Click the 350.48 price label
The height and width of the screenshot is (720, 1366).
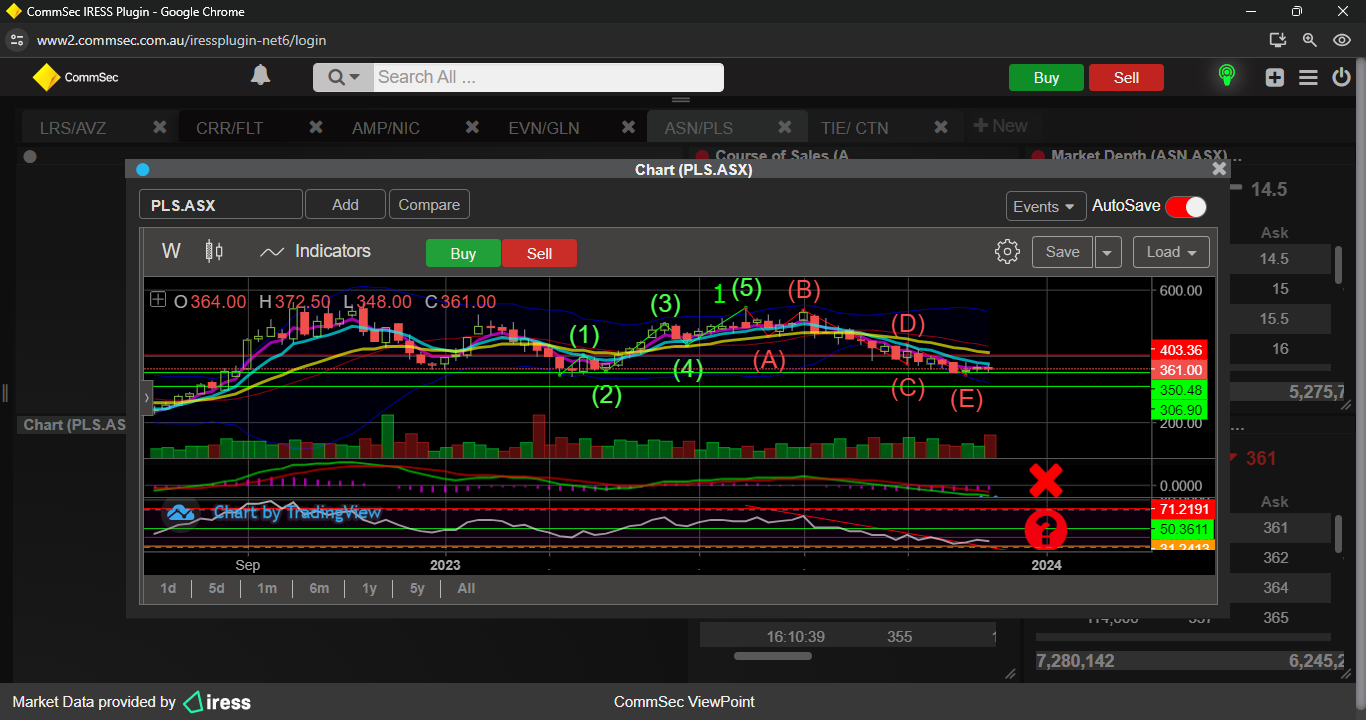pos(1180,390)
